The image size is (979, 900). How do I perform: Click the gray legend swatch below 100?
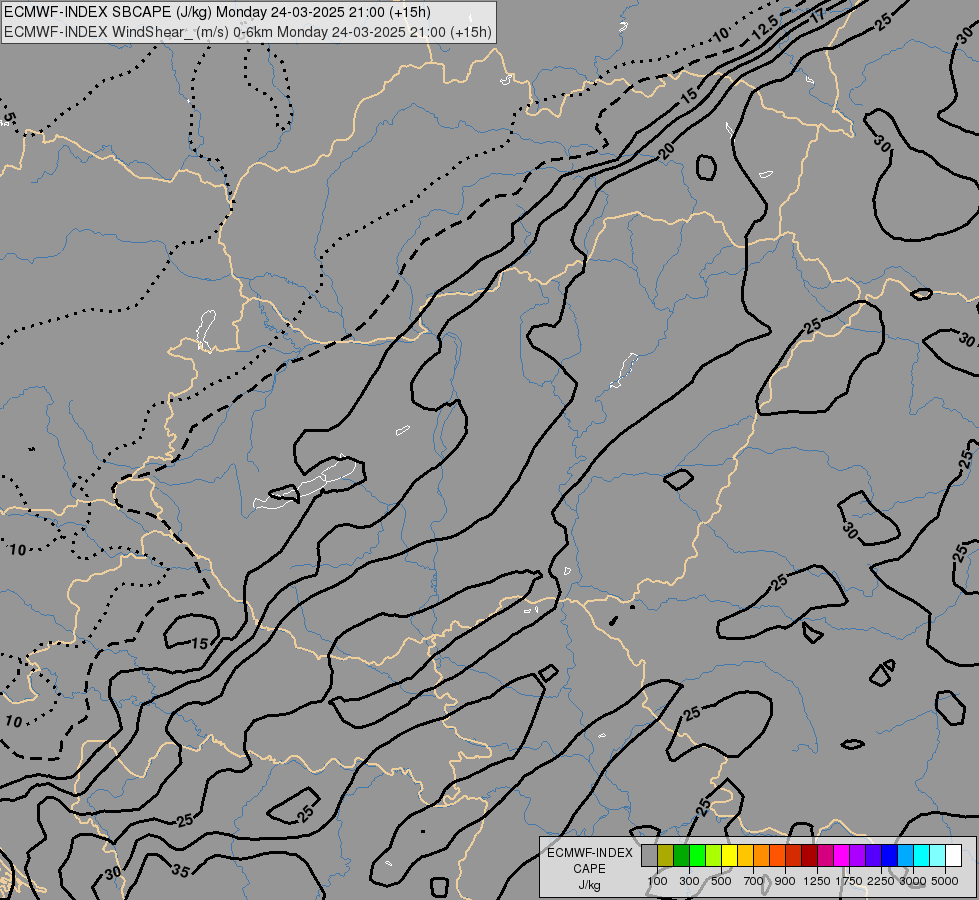(x=649, y=856)
